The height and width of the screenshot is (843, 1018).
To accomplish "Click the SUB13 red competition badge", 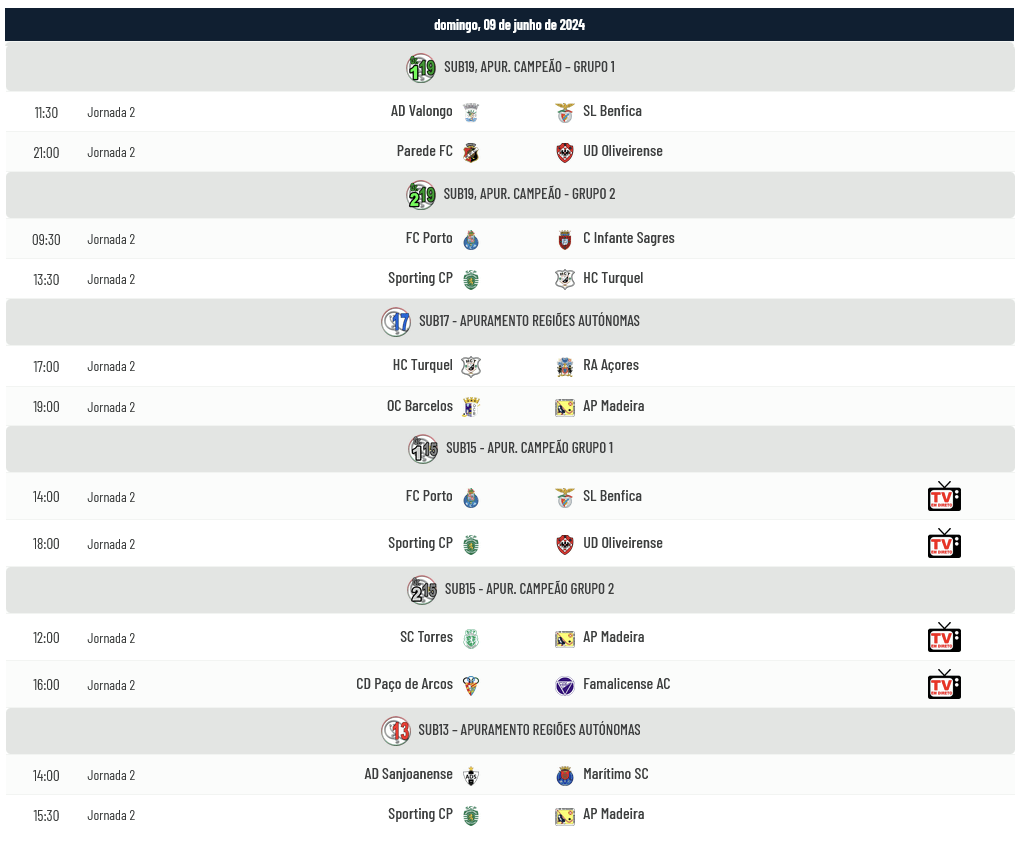I will [396, 731].
